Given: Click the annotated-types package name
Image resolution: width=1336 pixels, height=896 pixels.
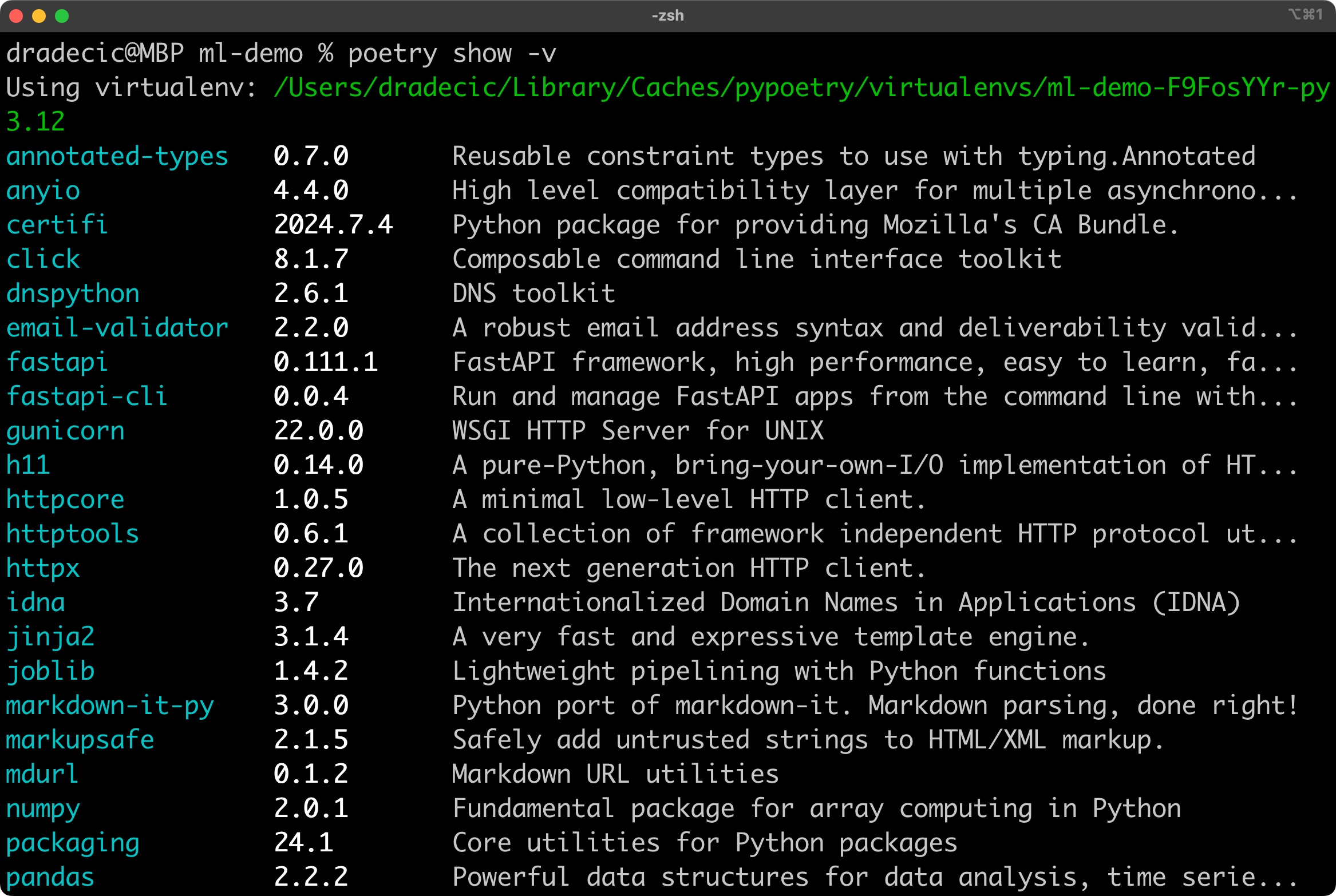Looking at the screenshot, I should (x=117, y=156).
